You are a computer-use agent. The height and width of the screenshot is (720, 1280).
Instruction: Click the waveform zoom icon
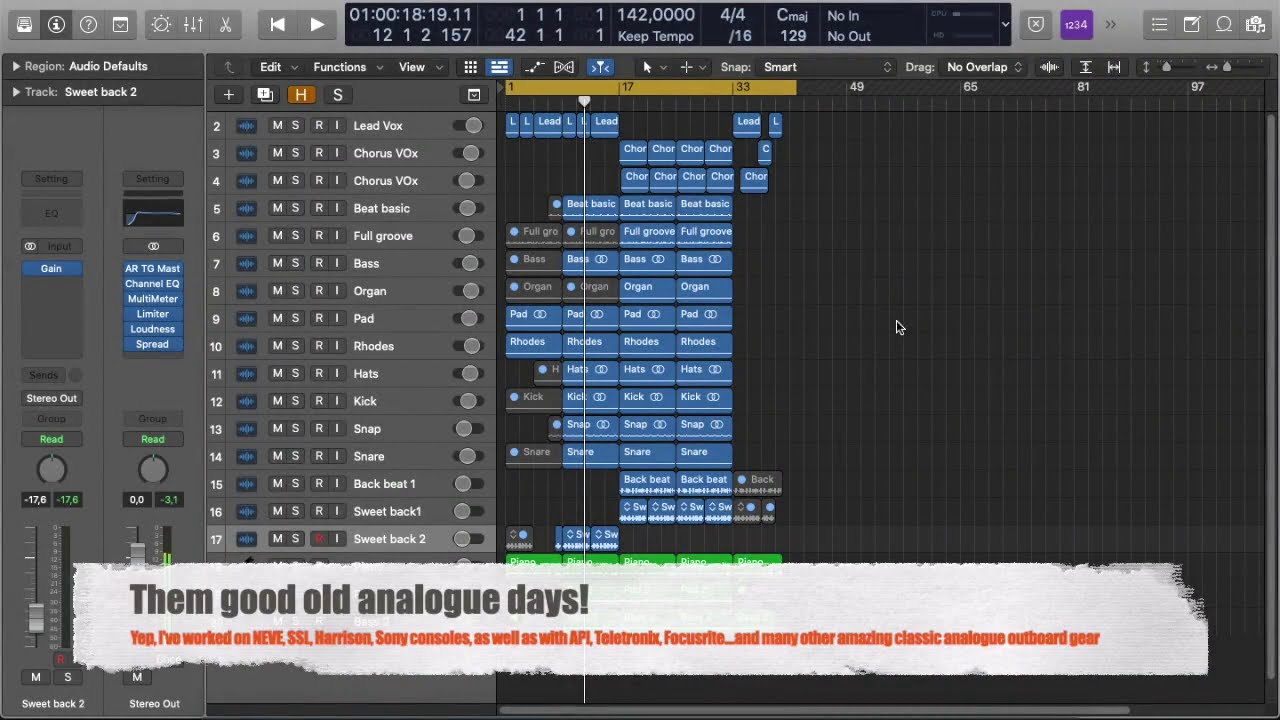[1049, 67]
